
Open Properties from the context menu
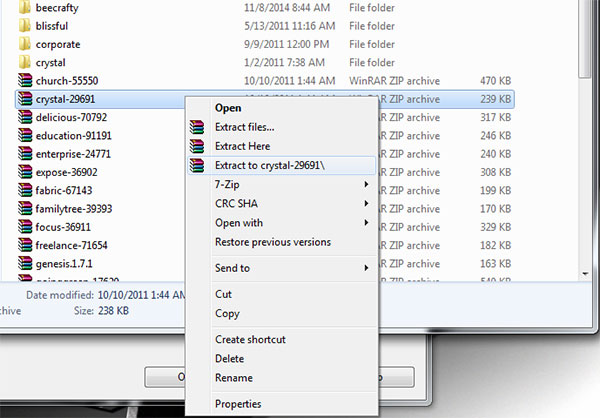[282, 404]
